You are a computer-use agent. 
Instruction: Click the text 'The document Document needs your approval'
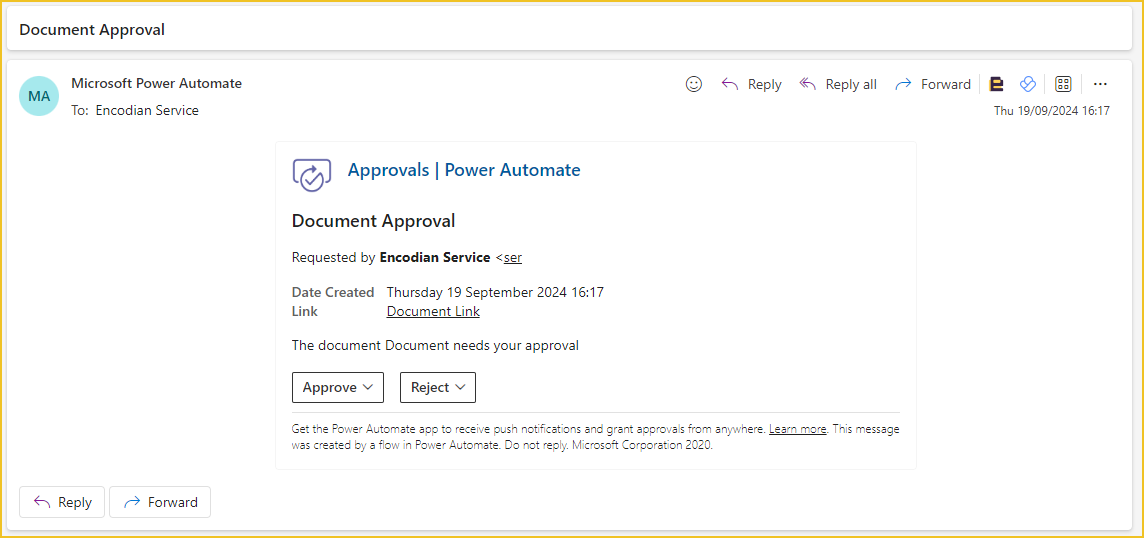435,346
